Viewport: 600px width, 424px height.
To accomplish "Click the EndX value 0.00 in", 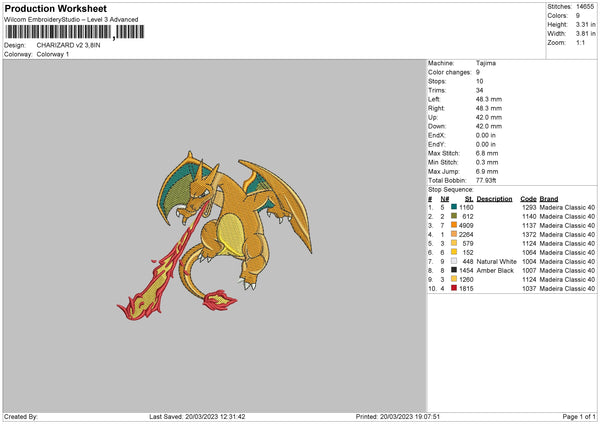I will [486, 135].
